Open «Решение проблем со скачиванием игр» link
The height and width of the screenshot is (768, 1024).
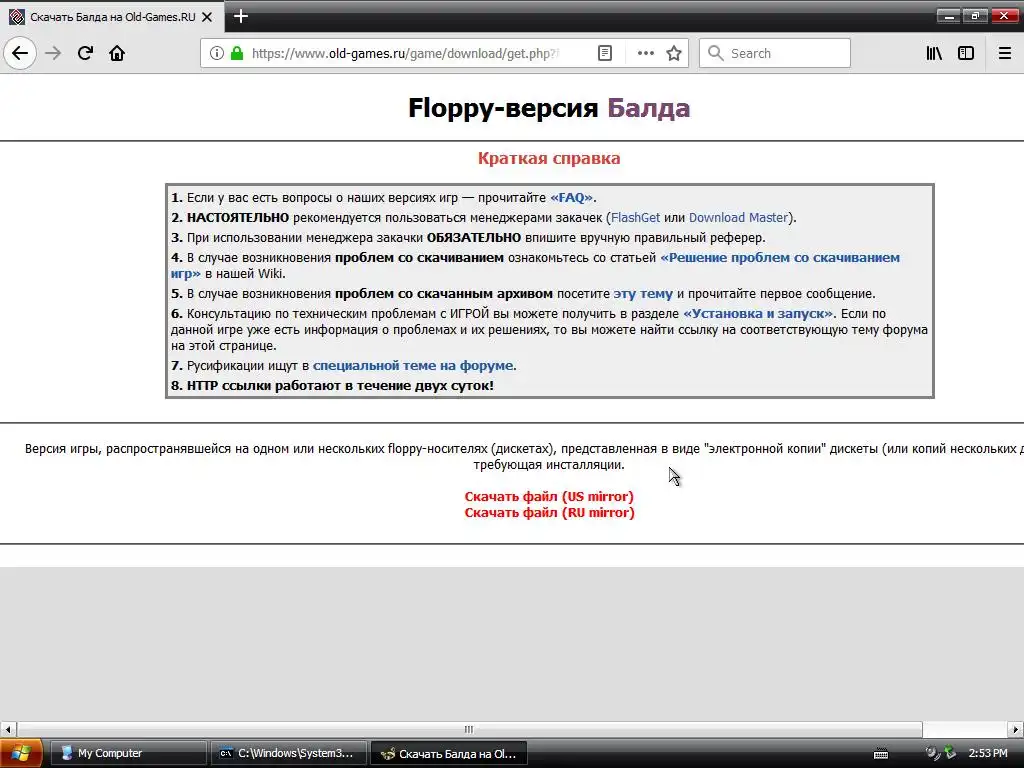[780, 257]
